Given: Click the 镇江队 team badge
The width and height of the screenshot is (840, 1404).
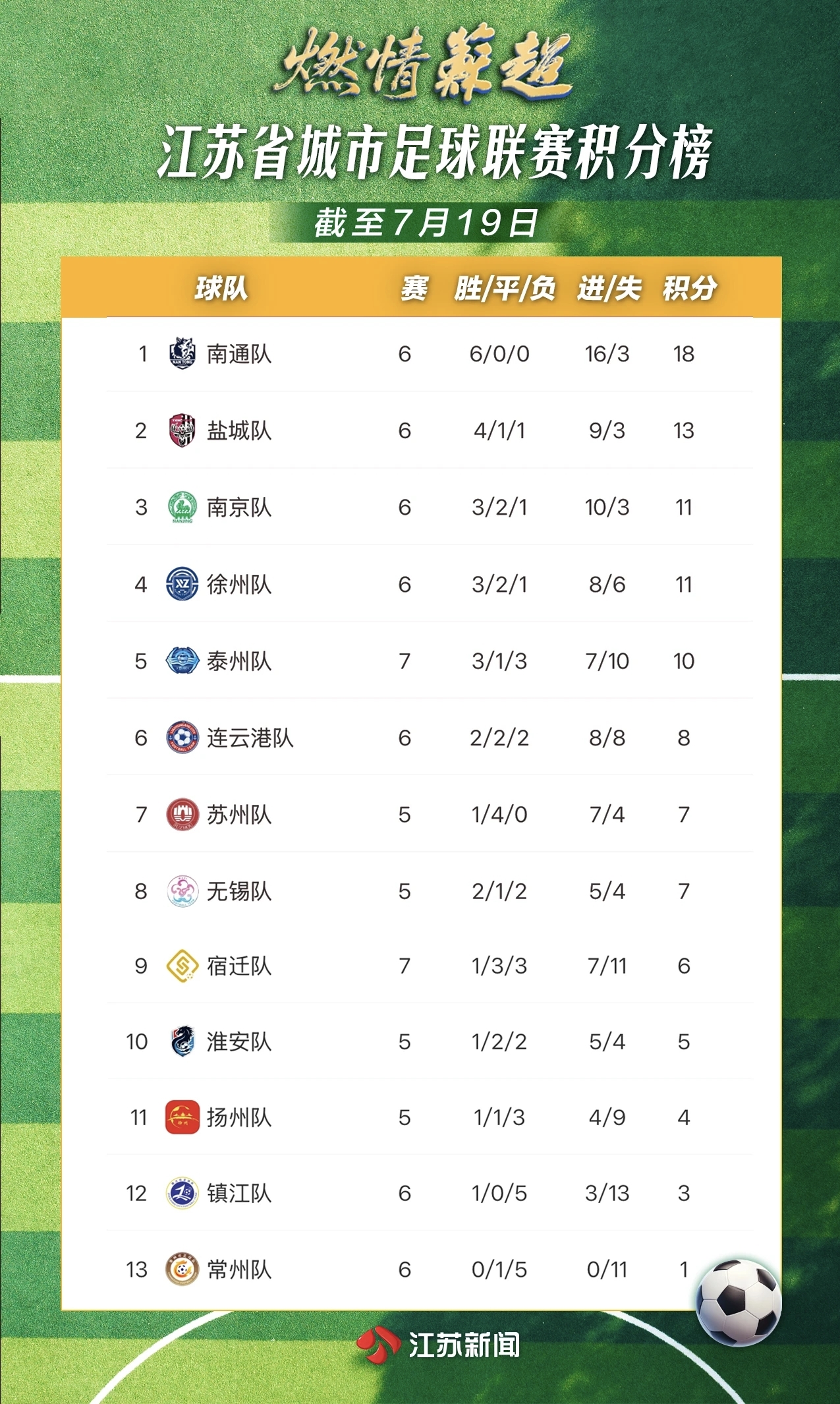Looking at the screenshot, I should pos(182,1193).
